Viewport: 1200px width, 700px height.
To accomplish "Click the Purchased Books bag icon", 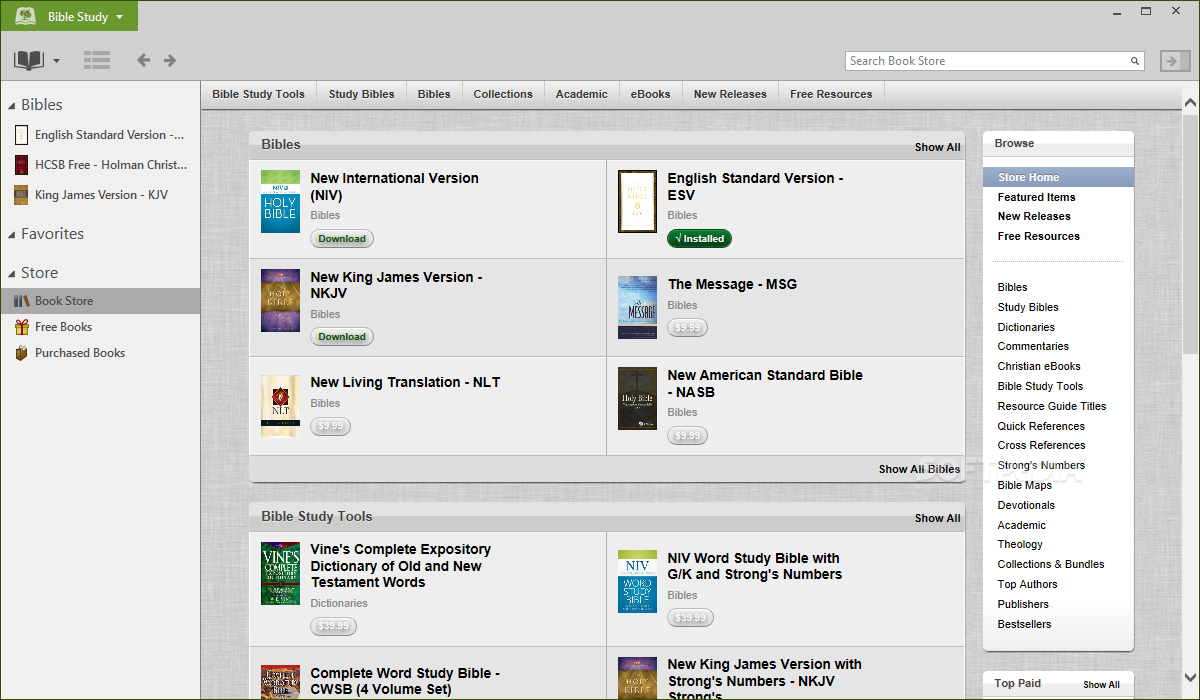I will pos(21,353).
